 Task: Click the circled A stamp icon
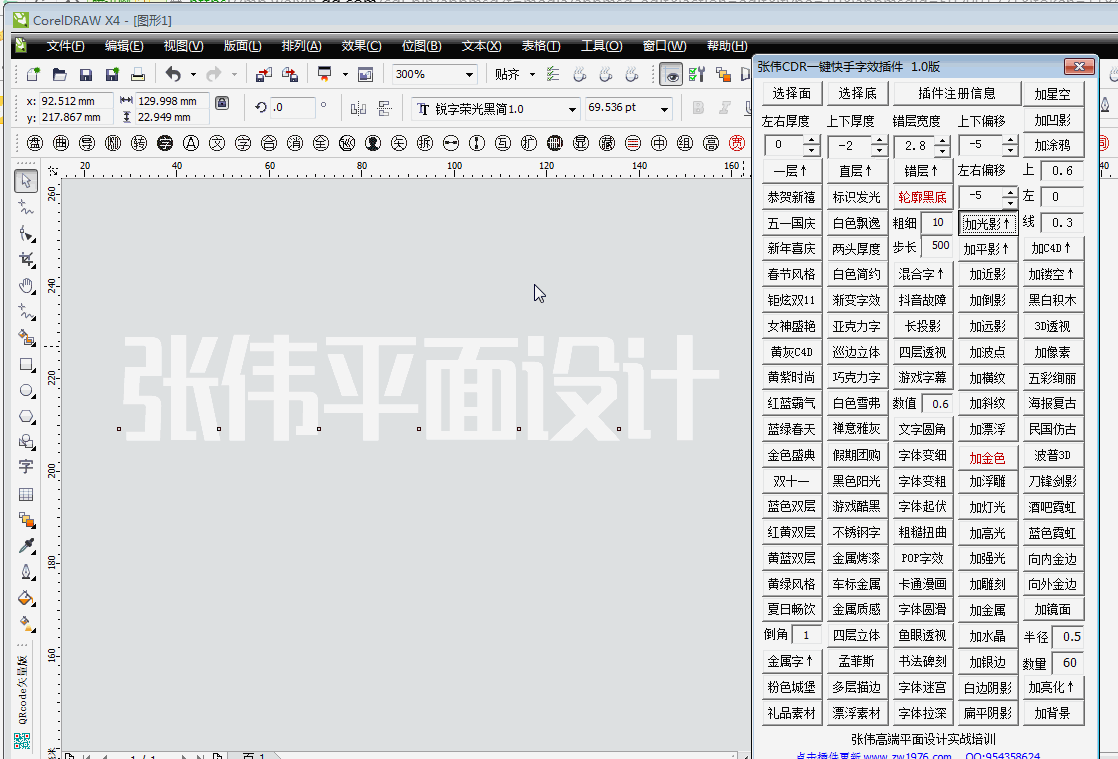pyautogui.click(x=190, y=143)
